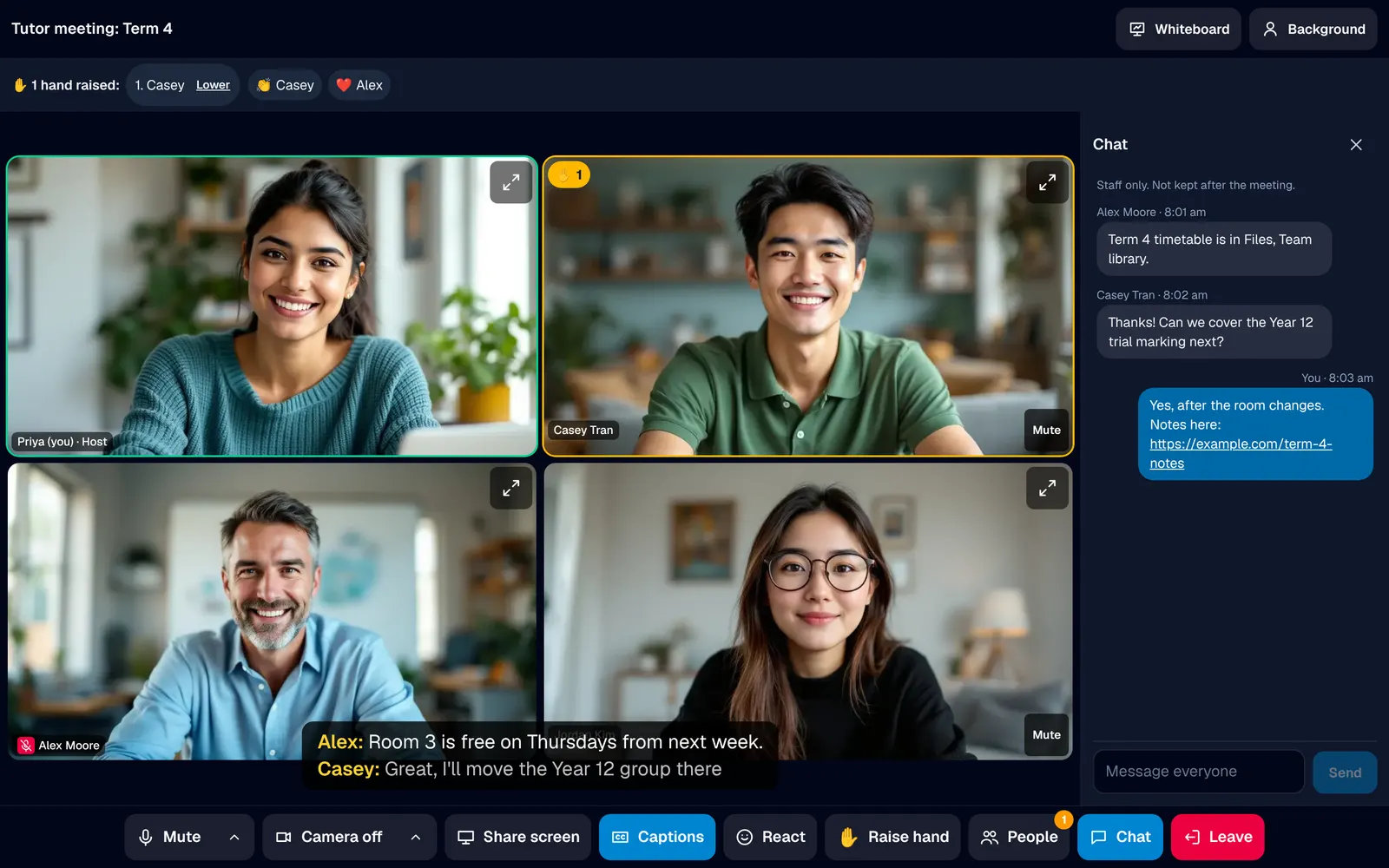Viewport: 1389px width, 868px height.
Task: Click the '1 hand raised' label
Action: pos(67,85)
